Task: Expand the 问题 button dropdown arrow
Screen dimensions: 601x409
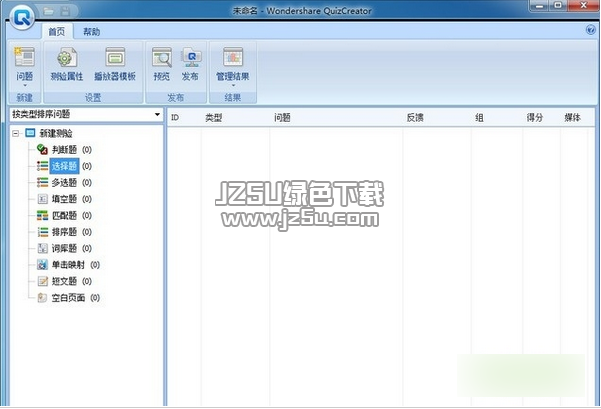Action: click(25, 85)
